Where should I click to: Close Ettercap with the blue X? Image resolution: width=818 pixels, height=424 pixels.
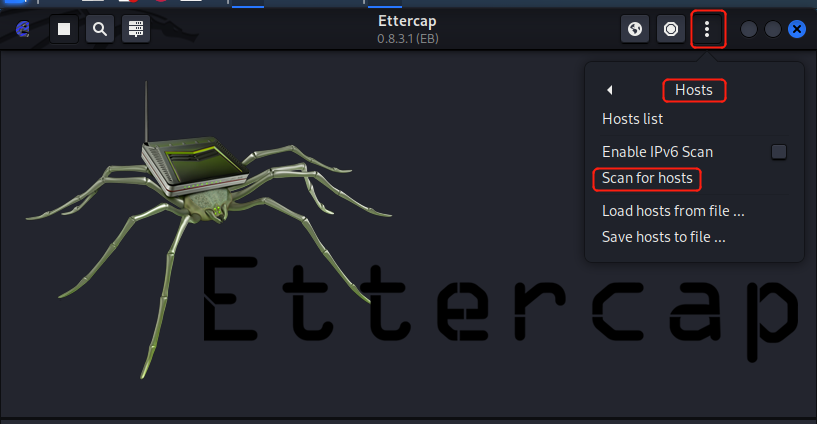797,29
